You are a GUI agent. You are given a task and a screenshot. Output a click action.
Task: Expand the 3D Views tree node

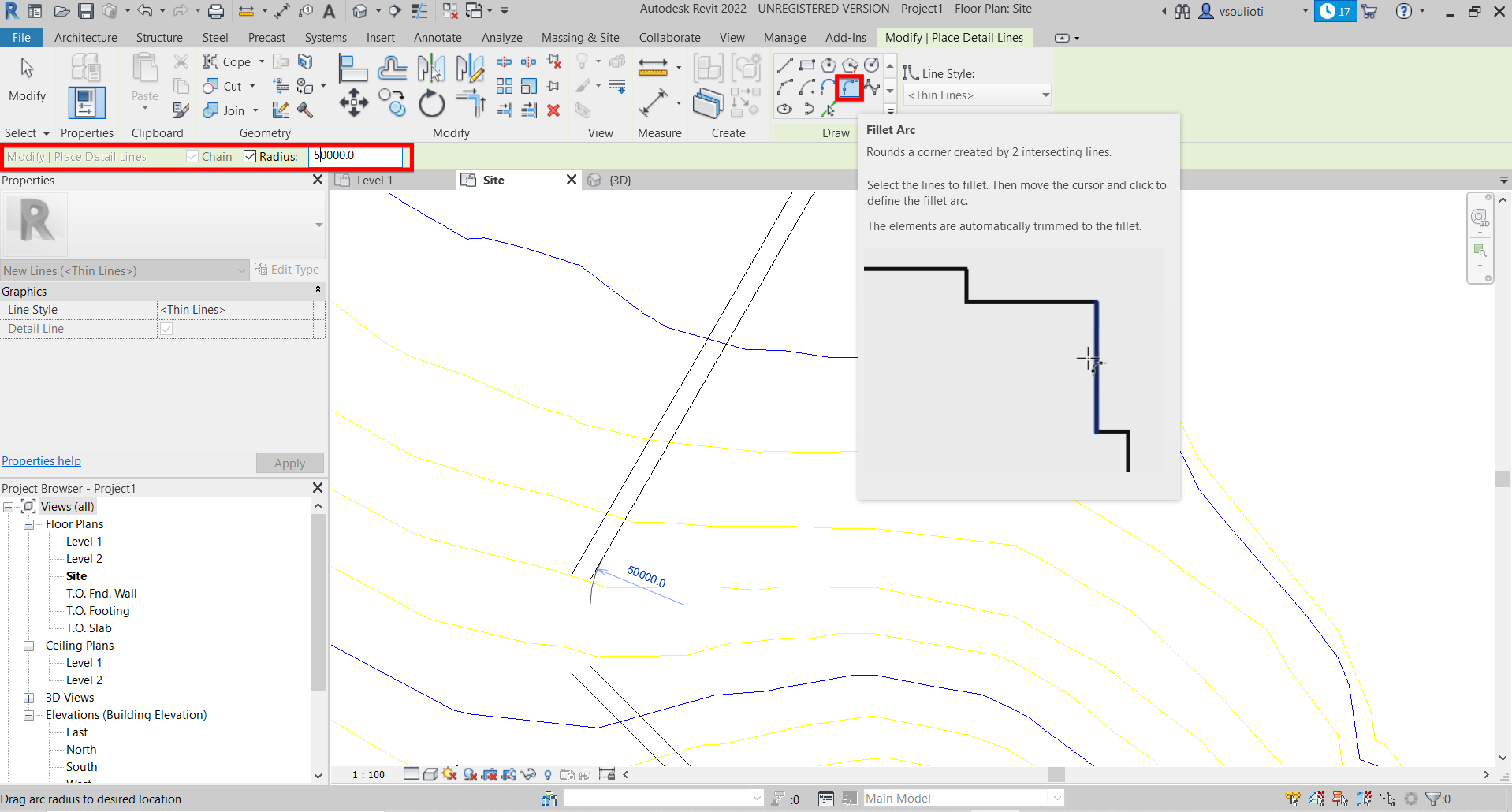[28, 698]
